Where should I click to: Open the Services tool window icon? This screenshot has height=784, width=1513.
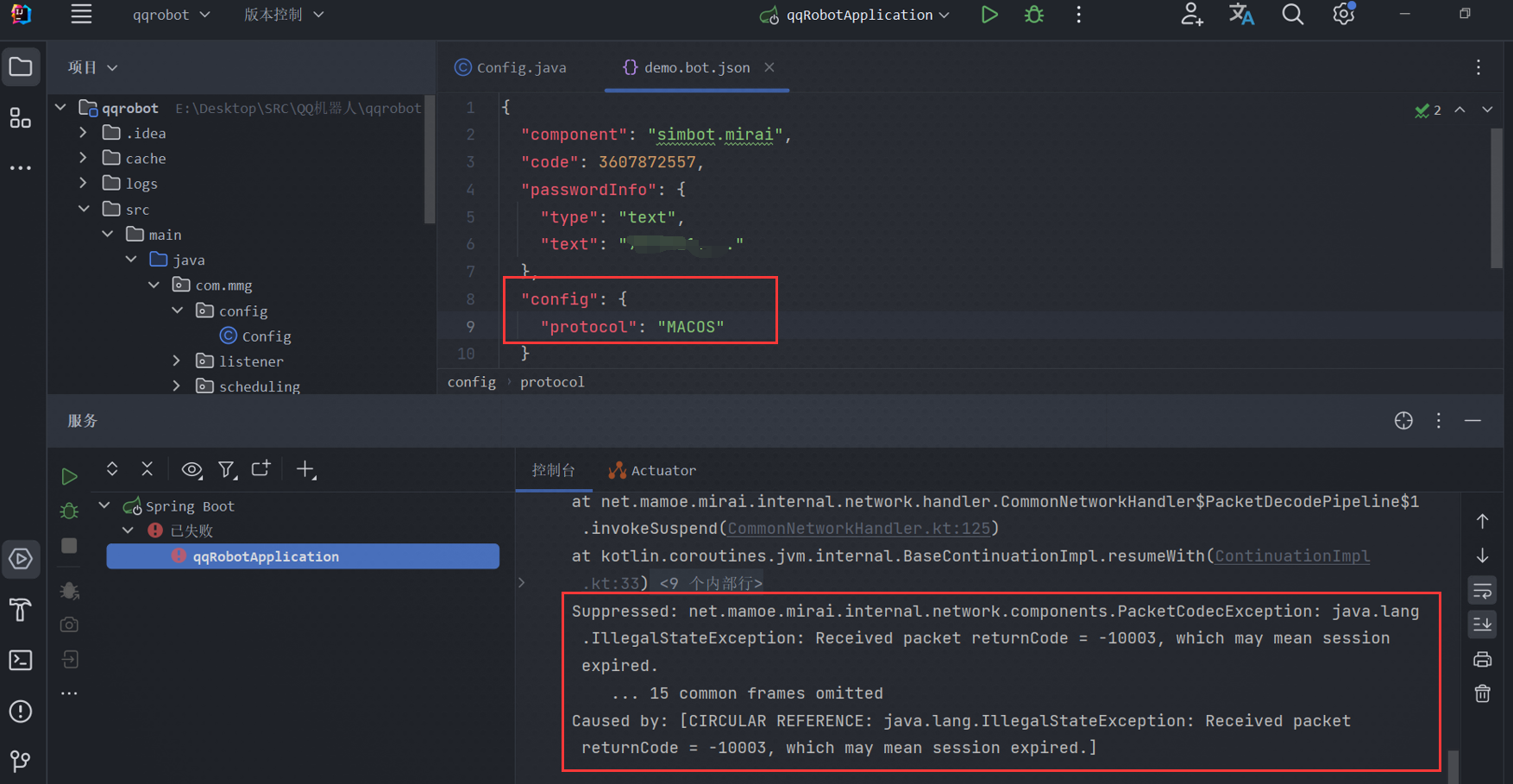pyautogui.click(x=21, y=559)
